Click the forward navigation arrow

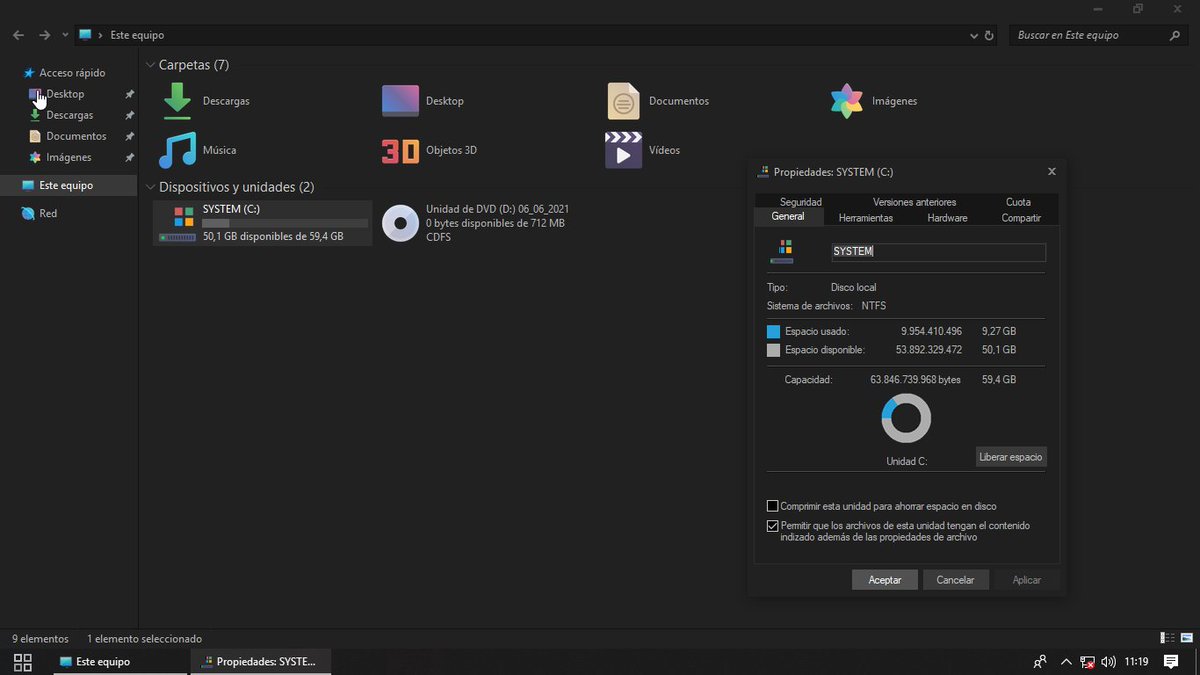[44, 35]
